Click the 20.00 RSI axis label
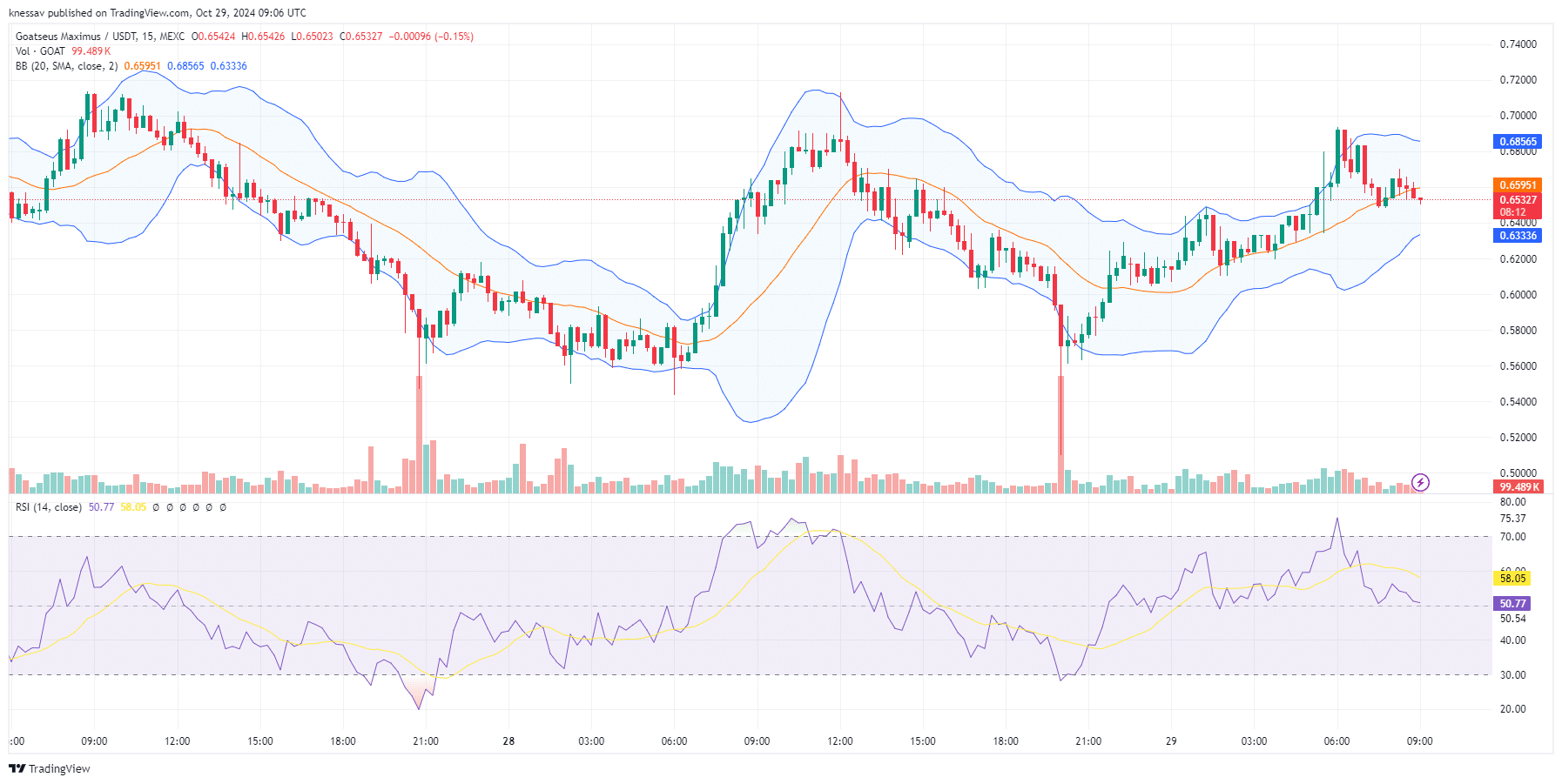The image size is (1562, 784). pos(1512,709)
